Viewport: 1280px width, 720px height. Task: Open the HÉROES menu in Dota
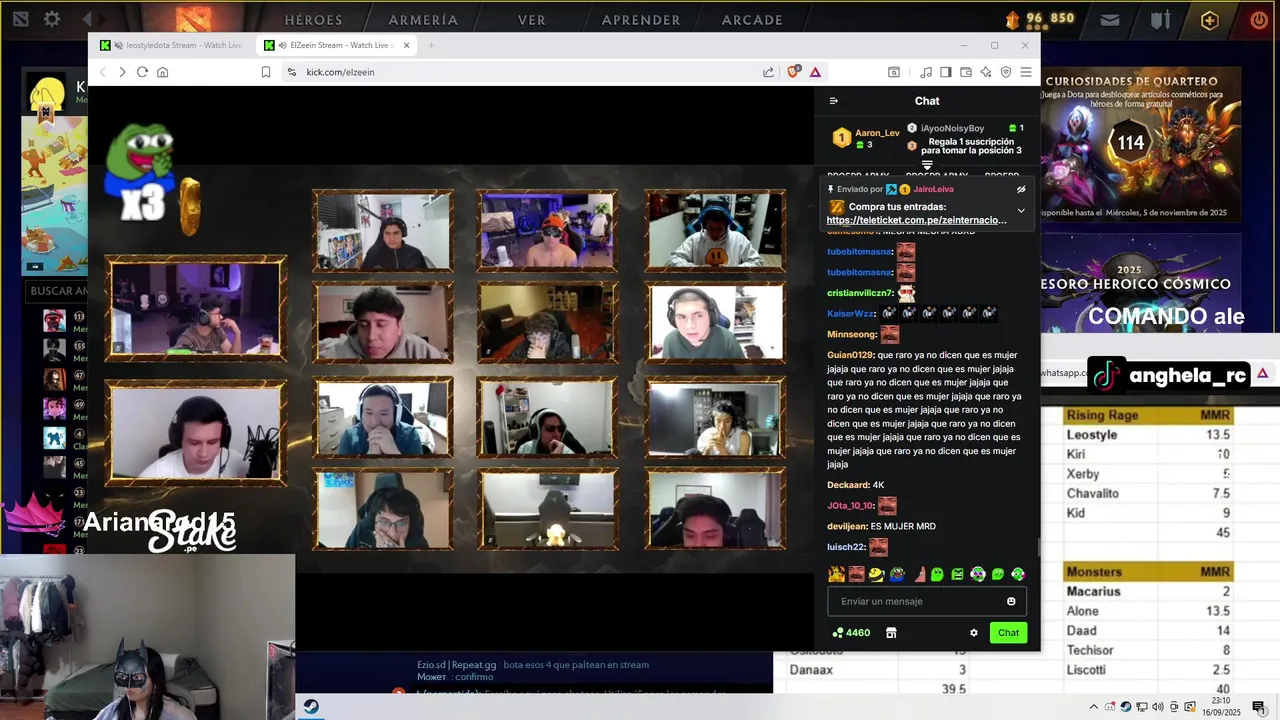pyautogui.click(x=313, y=20)
